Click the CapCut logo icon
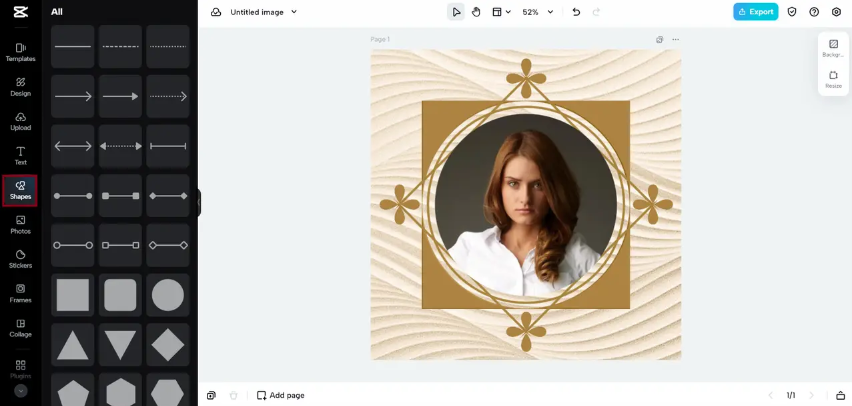Viewport: 852px width, 406px height. click(x=21, y=12)
